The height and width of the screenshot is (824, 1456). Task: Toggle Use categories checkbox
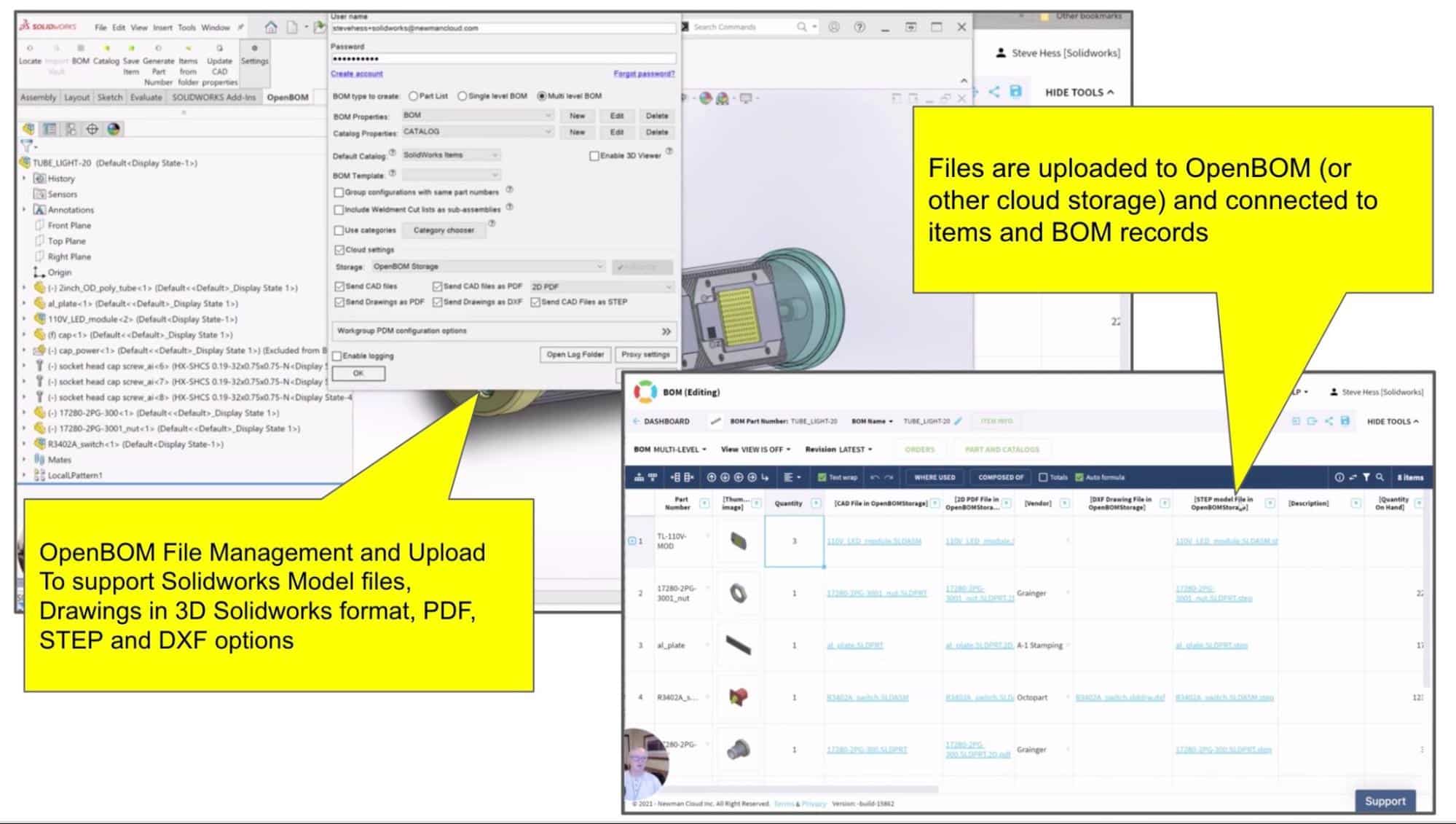[x=339, y=230]
